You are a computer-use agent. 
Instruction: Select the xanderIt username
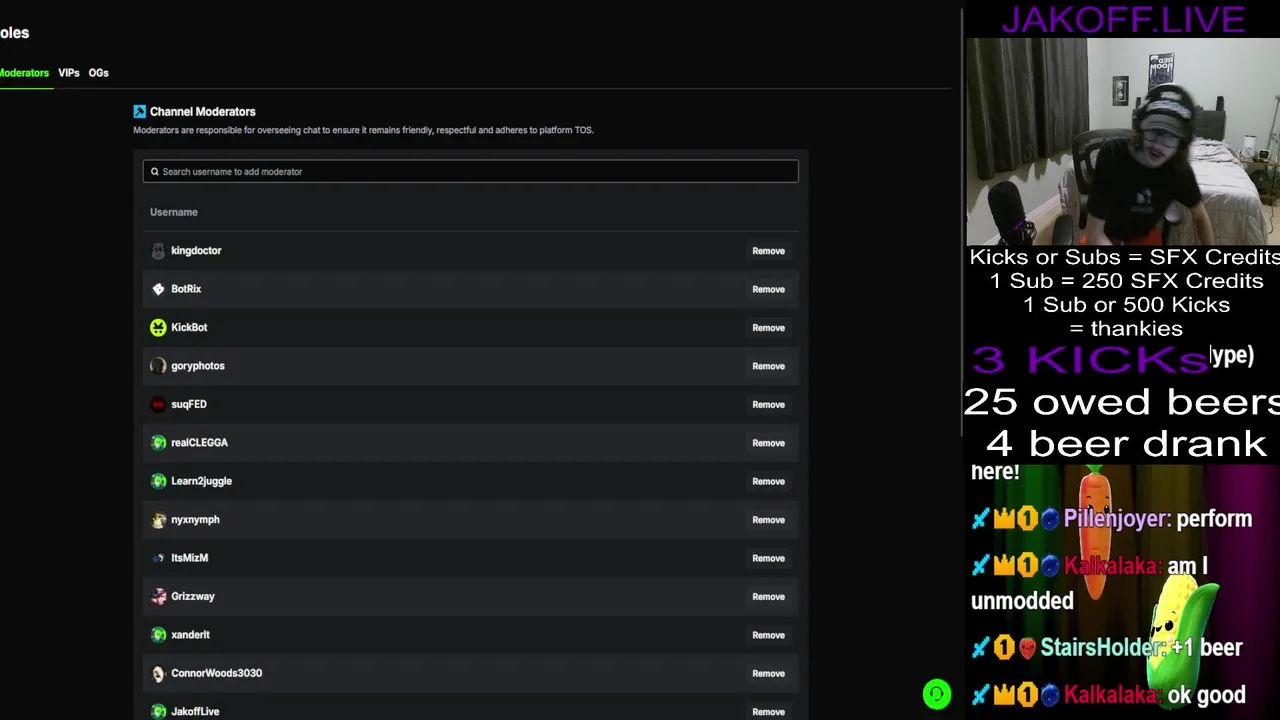(190, 634)
